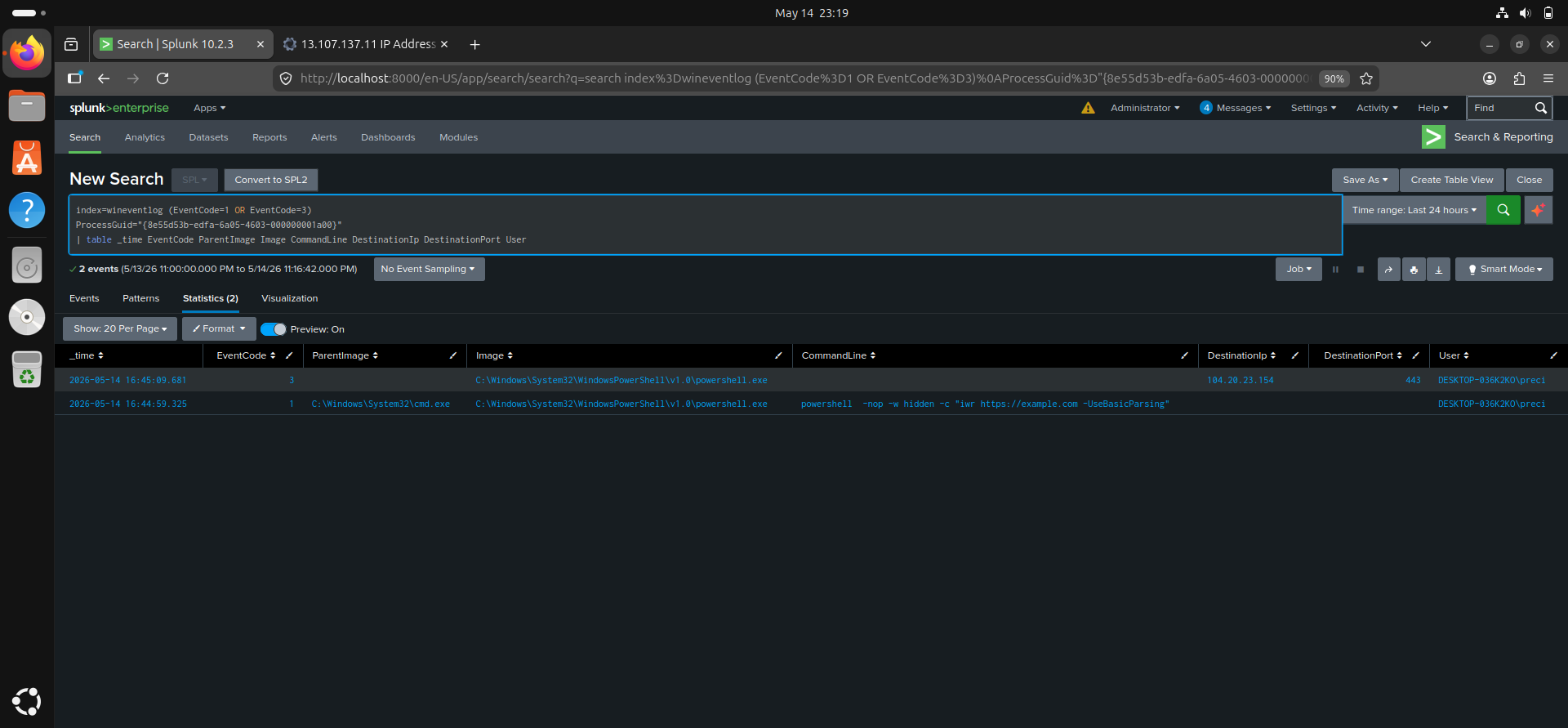This screenshot has height=728, width=1568.
Task: Open the Smart Mode dropdown
Action: [x=1504, y=269]
